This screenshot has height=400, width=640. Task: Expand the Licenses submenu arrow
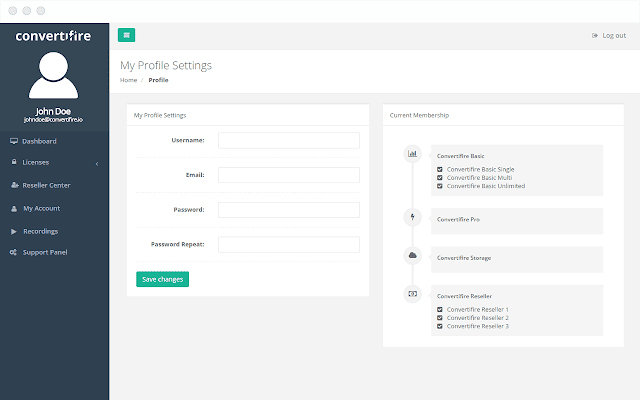point(97,164)
